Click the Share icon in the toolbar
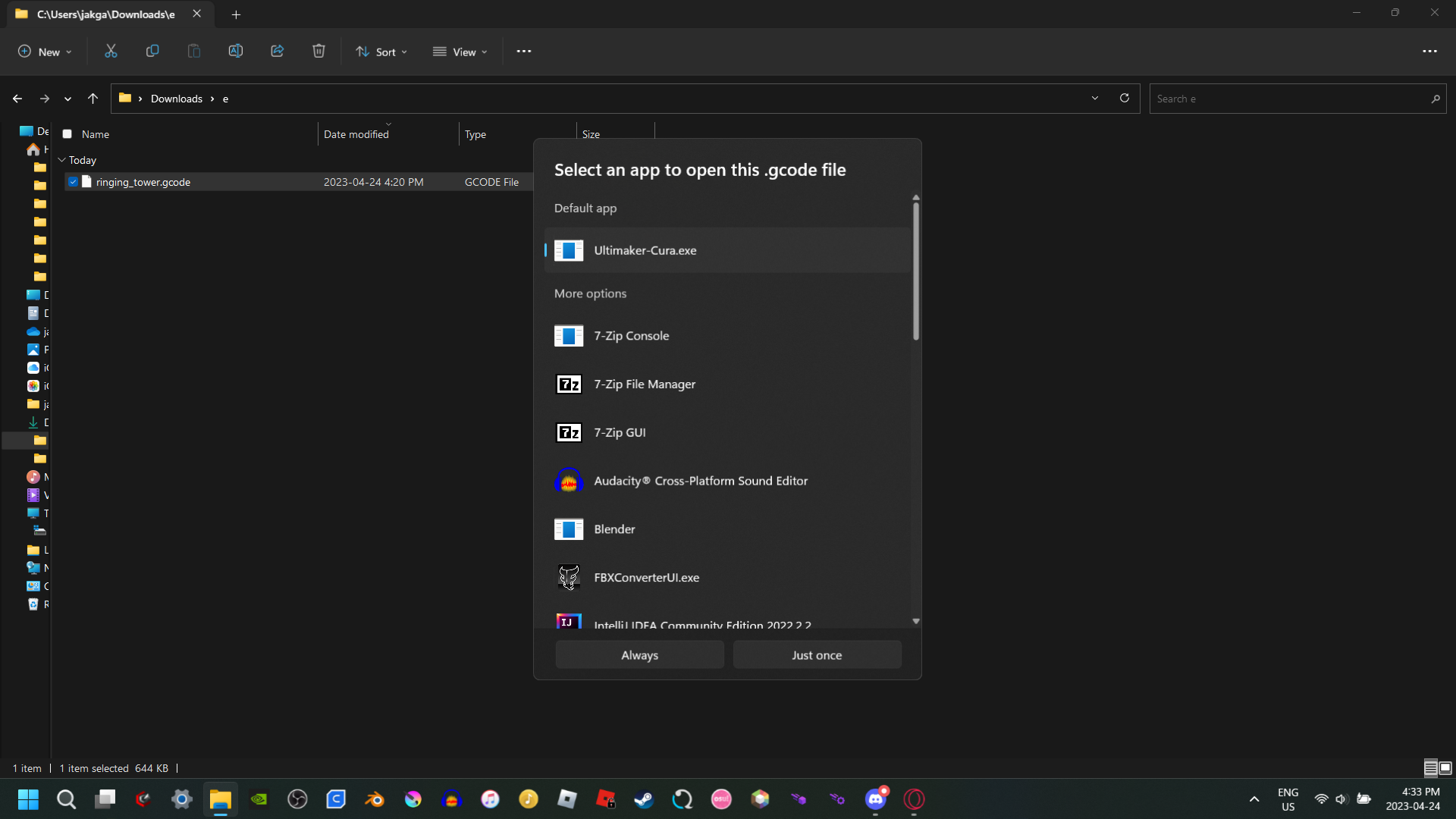Viewport: 1456px width, 819px height. (276, 51)
